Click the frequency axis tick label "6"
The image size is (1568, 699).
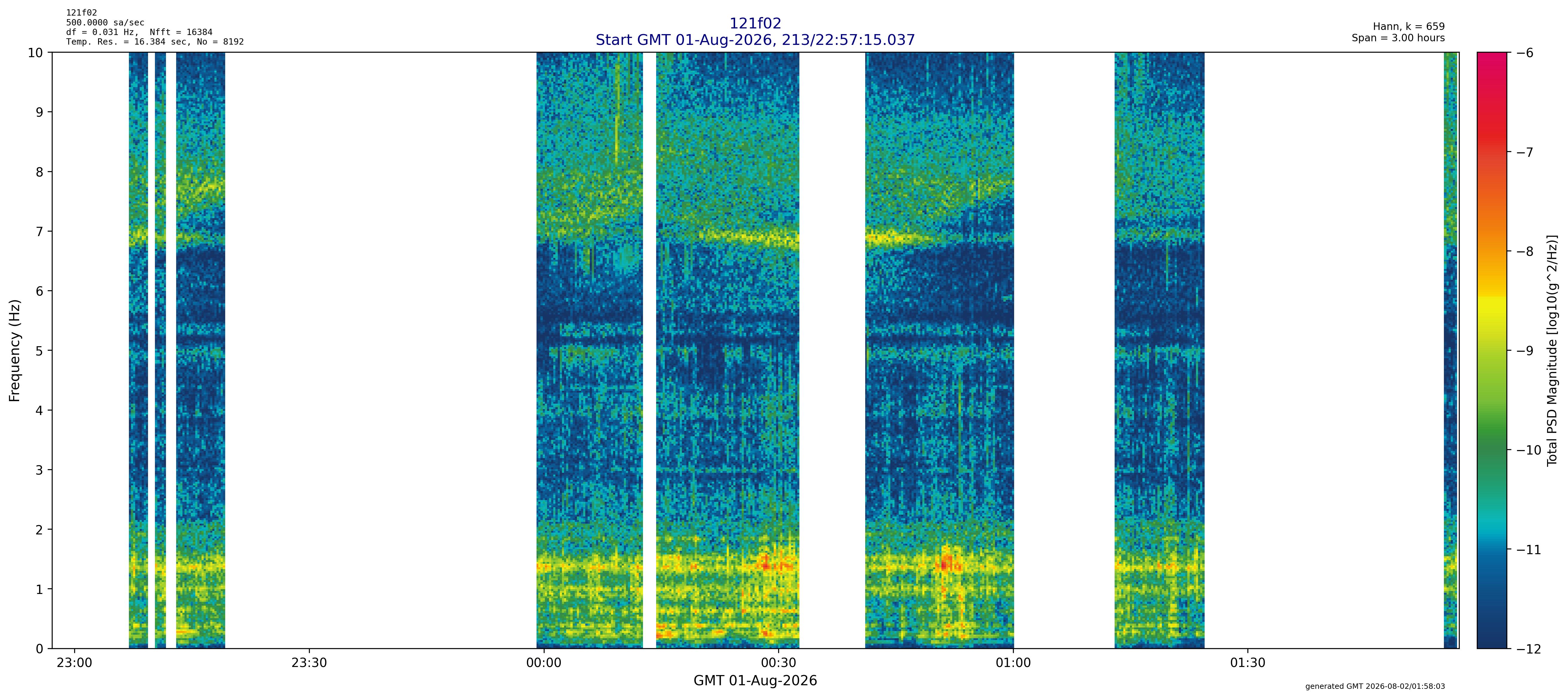pyautogui.click(x=40, y=291)
